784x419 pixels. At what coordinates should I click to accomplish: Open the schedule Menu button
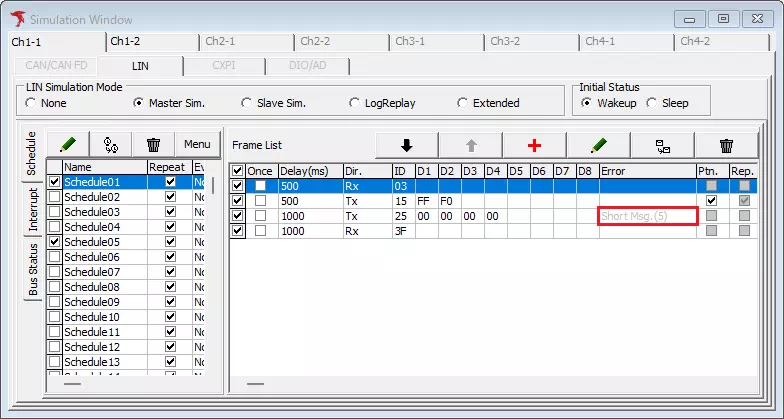197,144
